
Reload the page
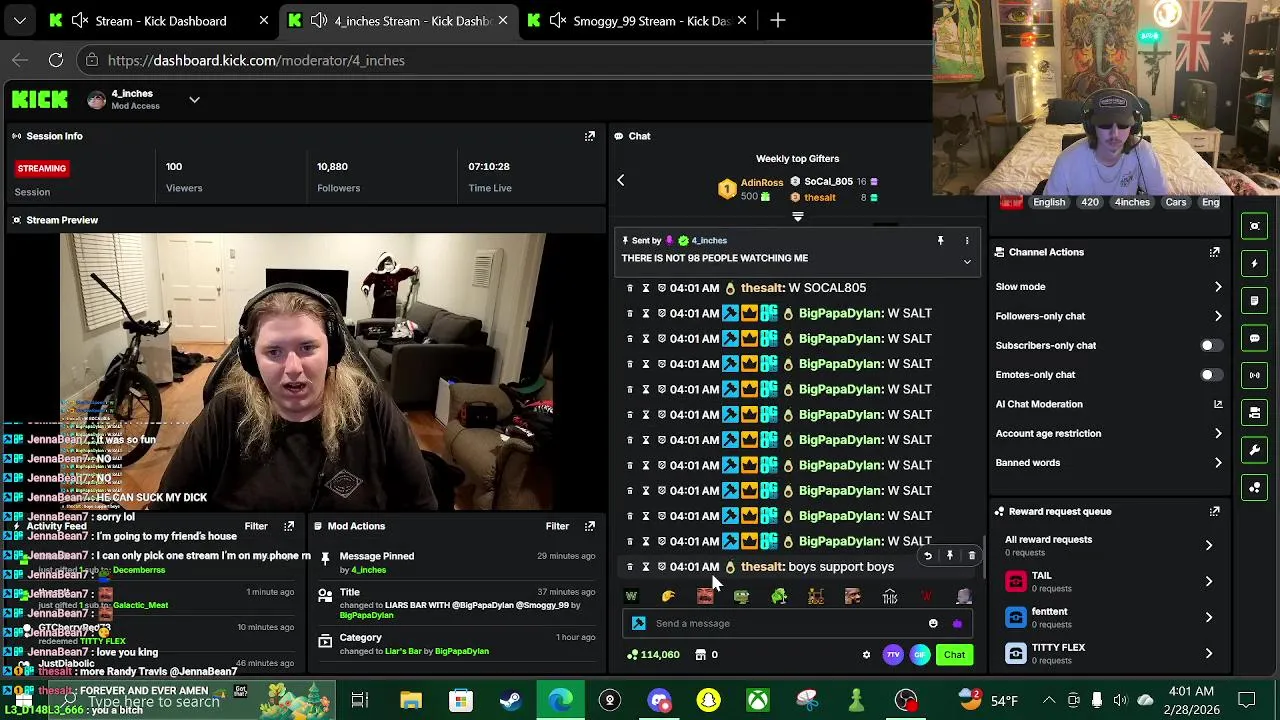coord(56,60)
